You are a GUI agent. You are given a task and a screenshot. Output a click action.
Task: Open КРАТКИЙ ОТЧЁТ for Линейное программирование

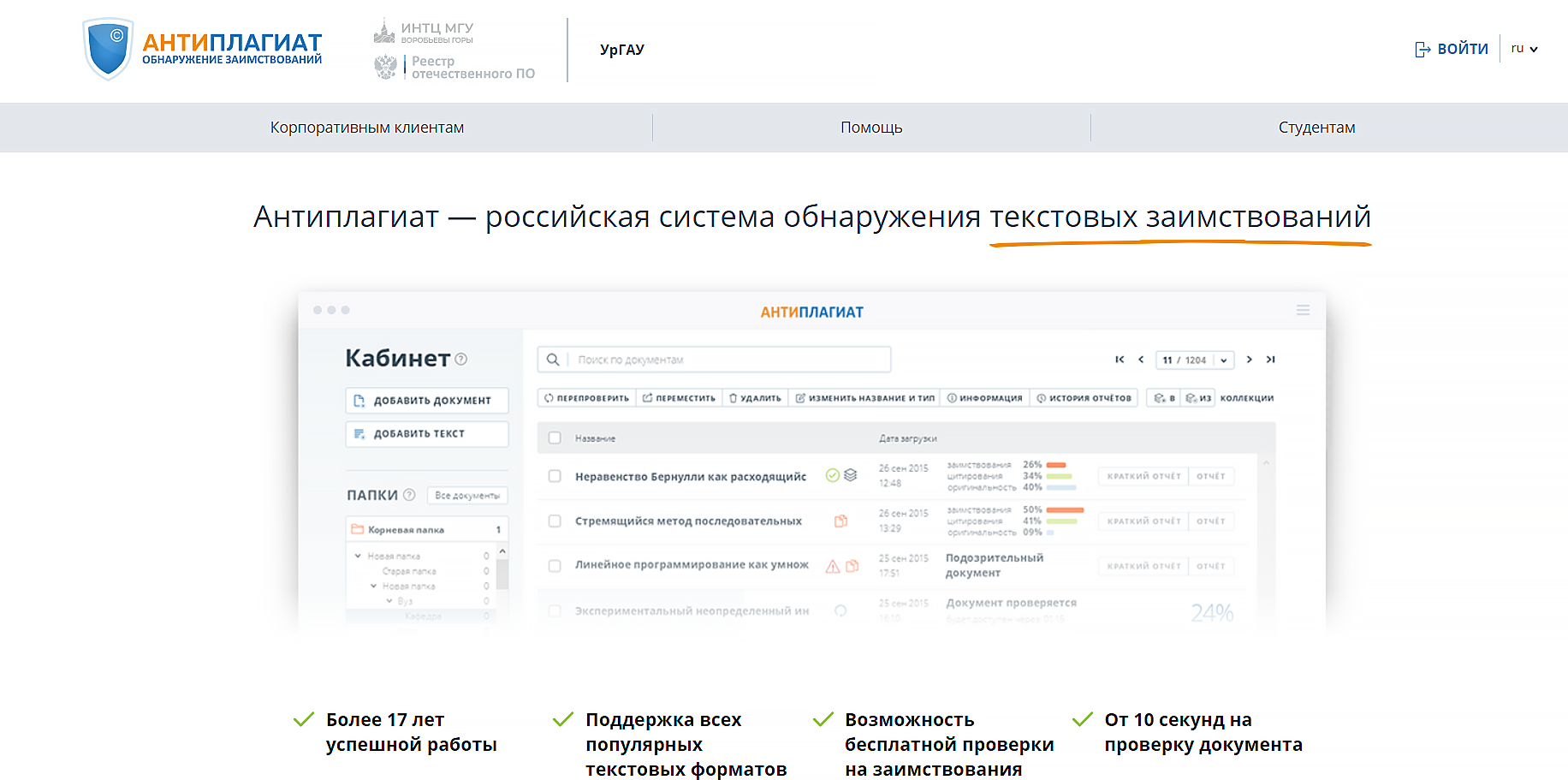tap(1143, 566)
